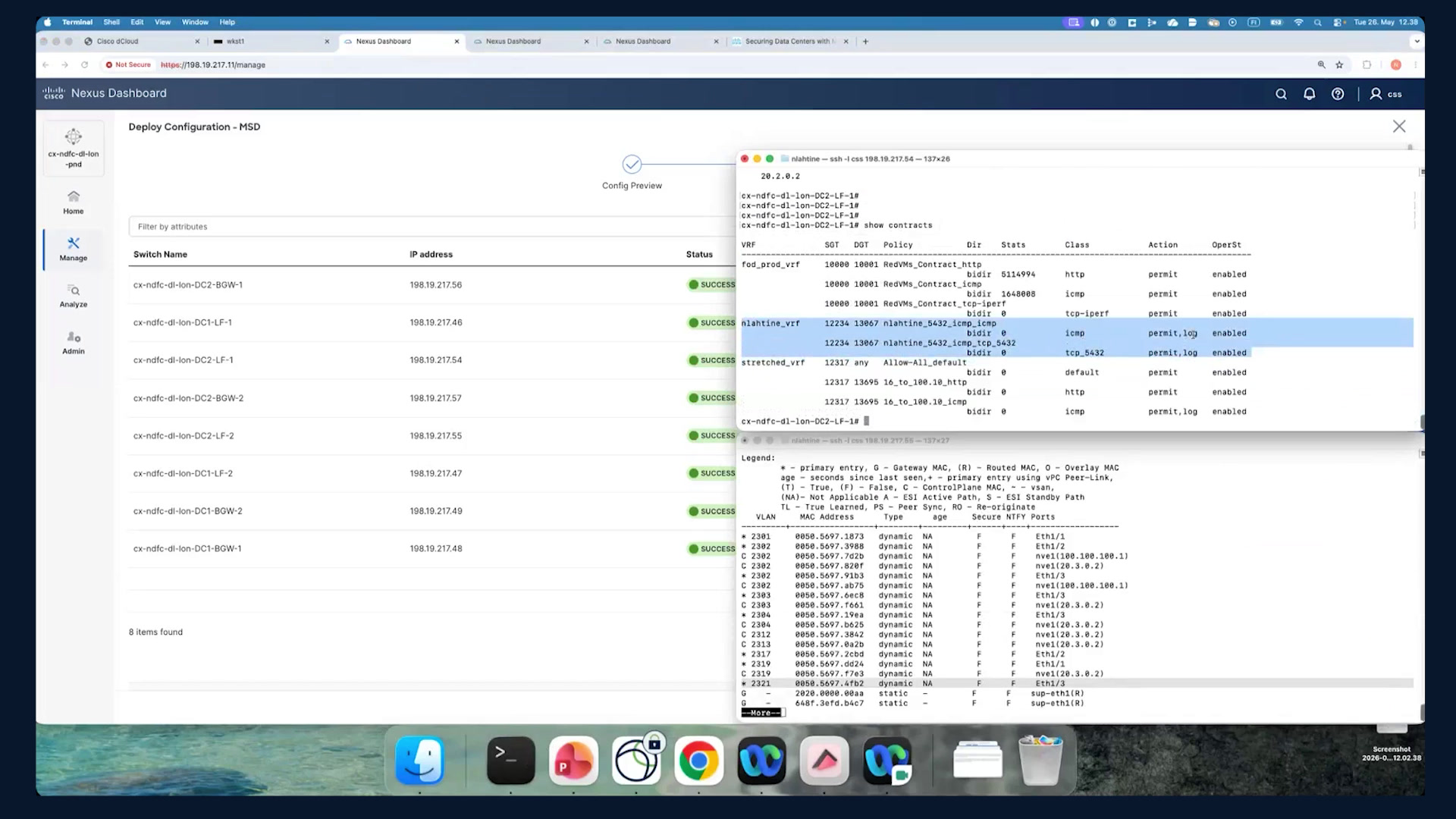Open notifications bell in Nexus Dashboard

coord(1309,94)
